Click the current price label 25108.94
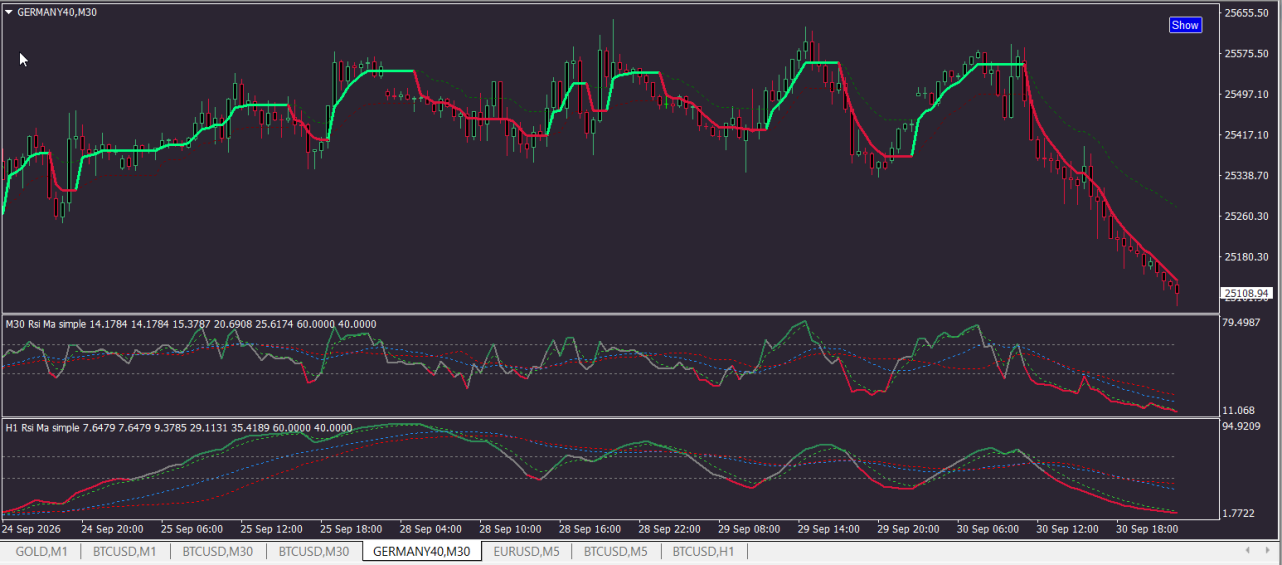 (1247, 294)
